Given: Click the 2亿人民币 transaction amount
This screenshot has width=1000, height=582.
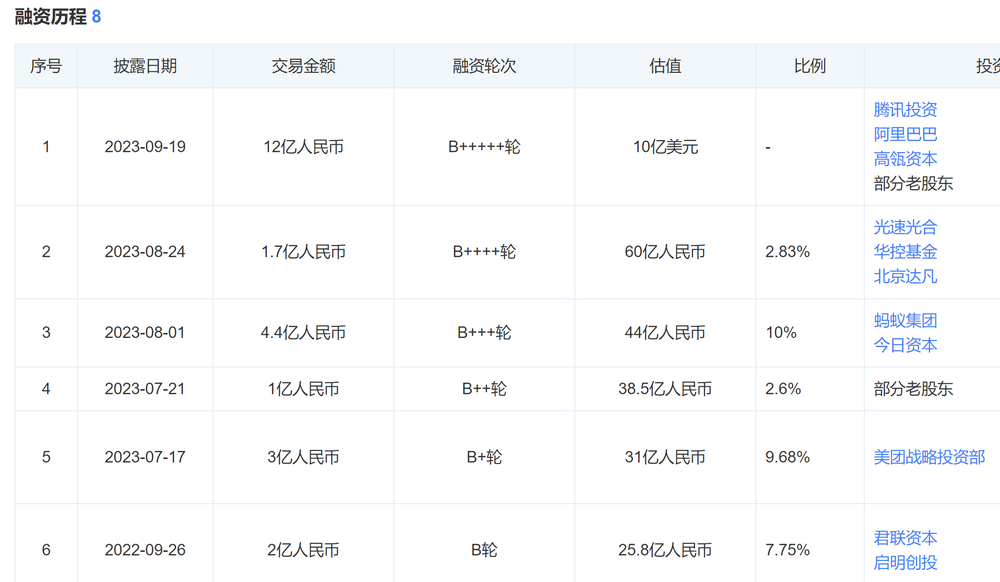Looking at the screenshot, I should (x=303, y=551).
